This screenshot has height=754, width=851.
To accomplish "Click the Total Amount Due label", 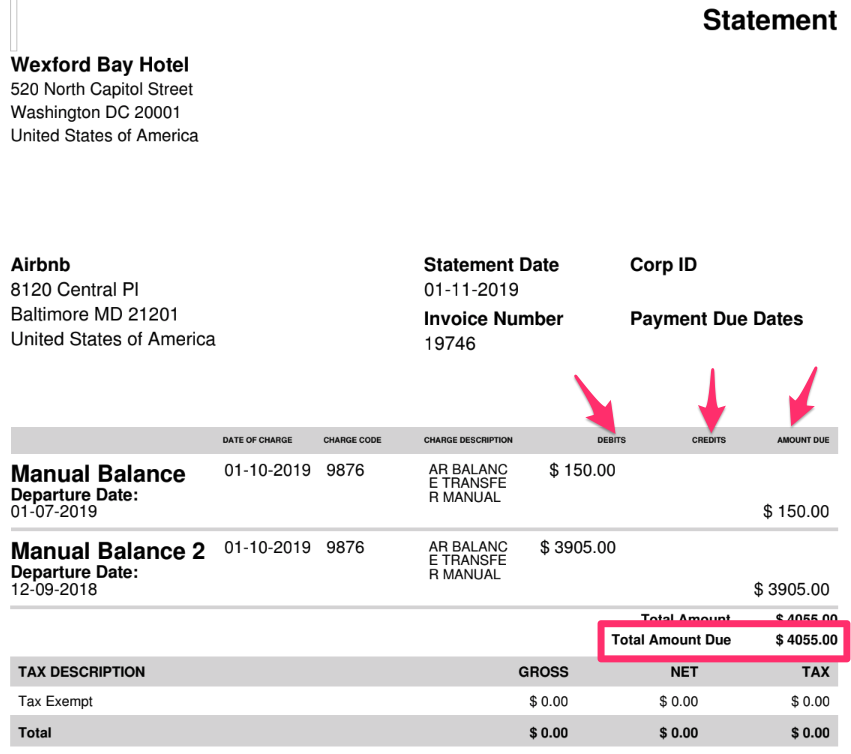I will pyautogui.click(x=671, y=640).
